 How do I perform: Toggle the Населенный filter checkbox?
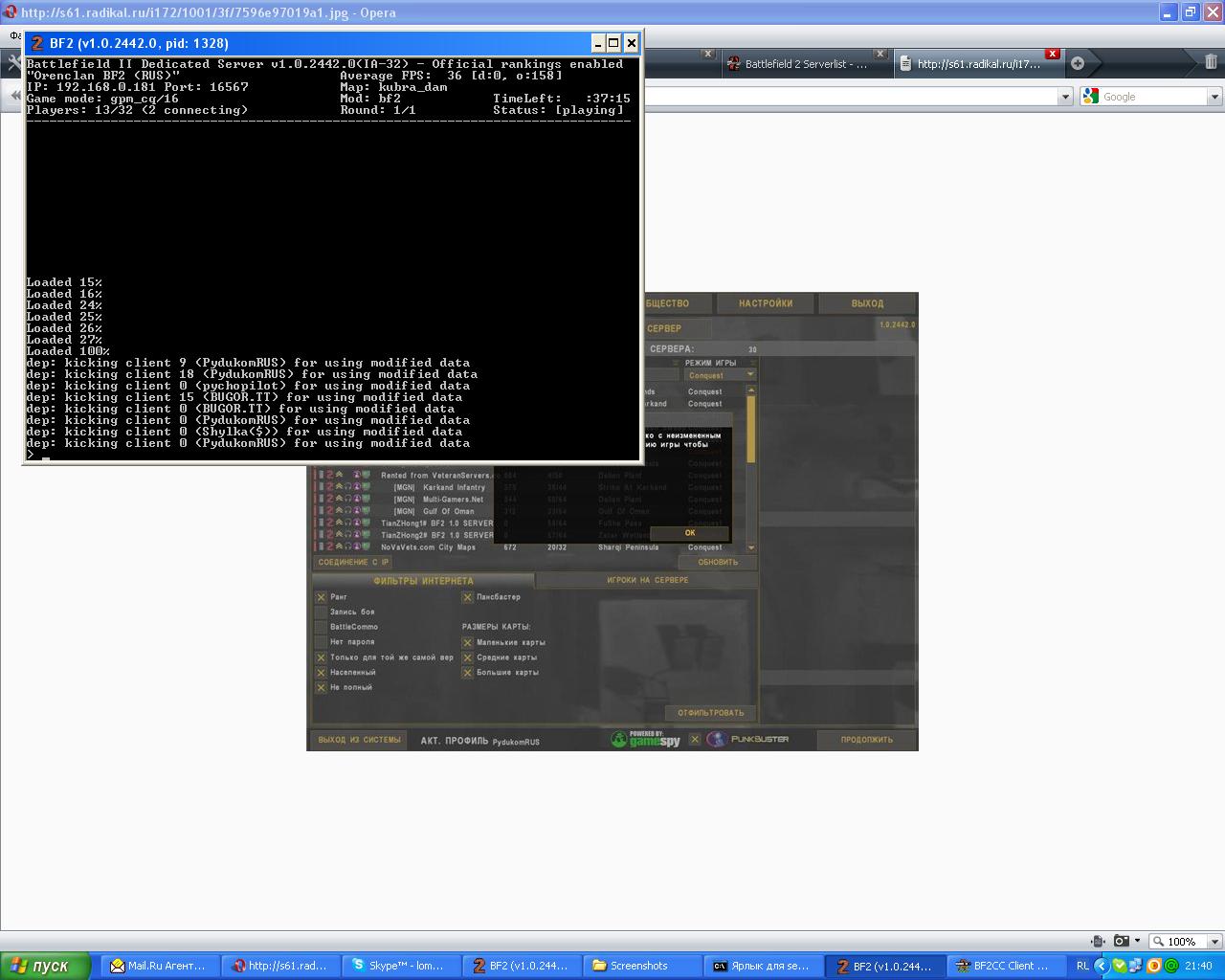point(322,673)
